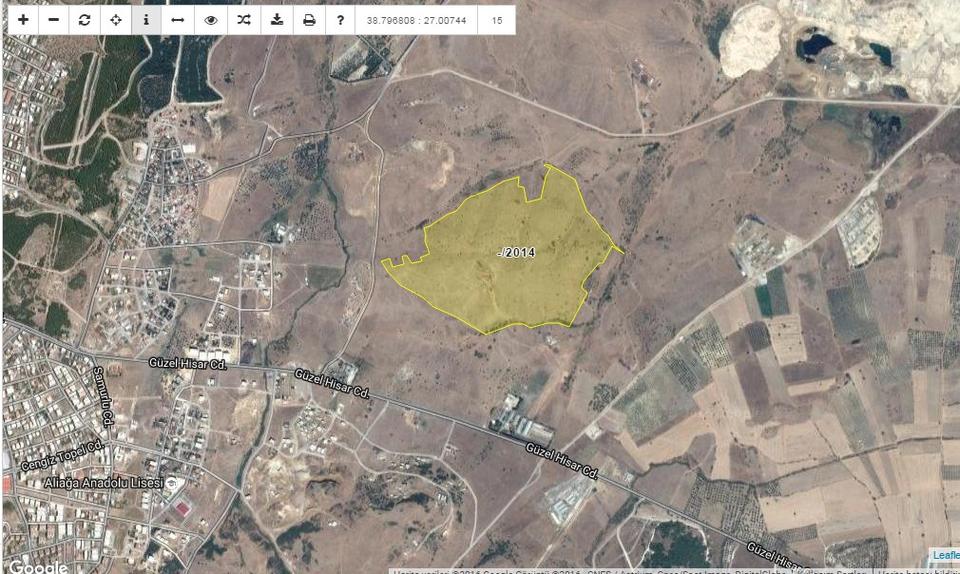Viewport: 960px width, 574px height.
Task: Click the Google logo
Action: [38, 566]
